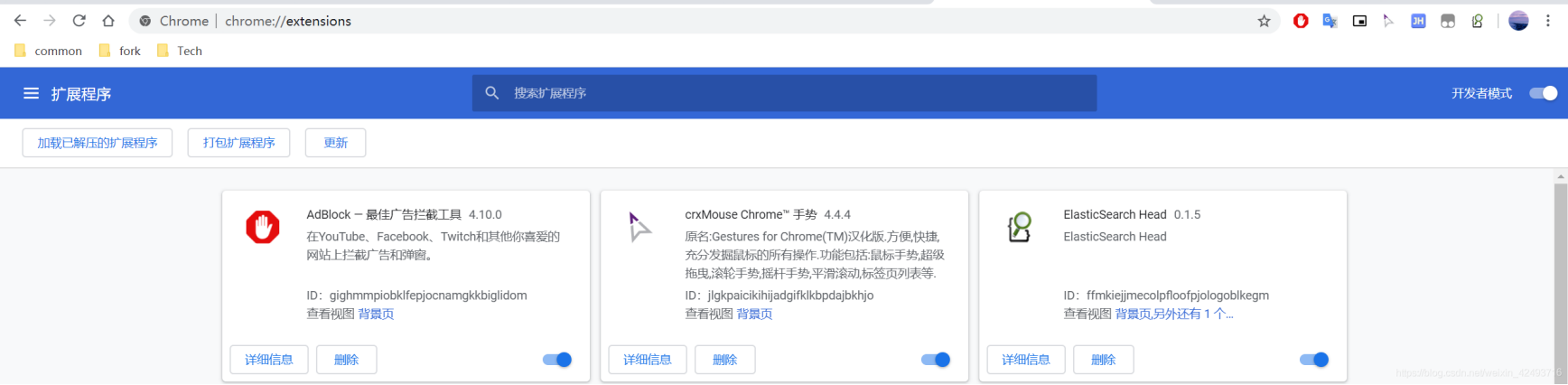Focus the 搜索扩展程序 search field
Screen dimensions: 1568x385
pos(784,93)
